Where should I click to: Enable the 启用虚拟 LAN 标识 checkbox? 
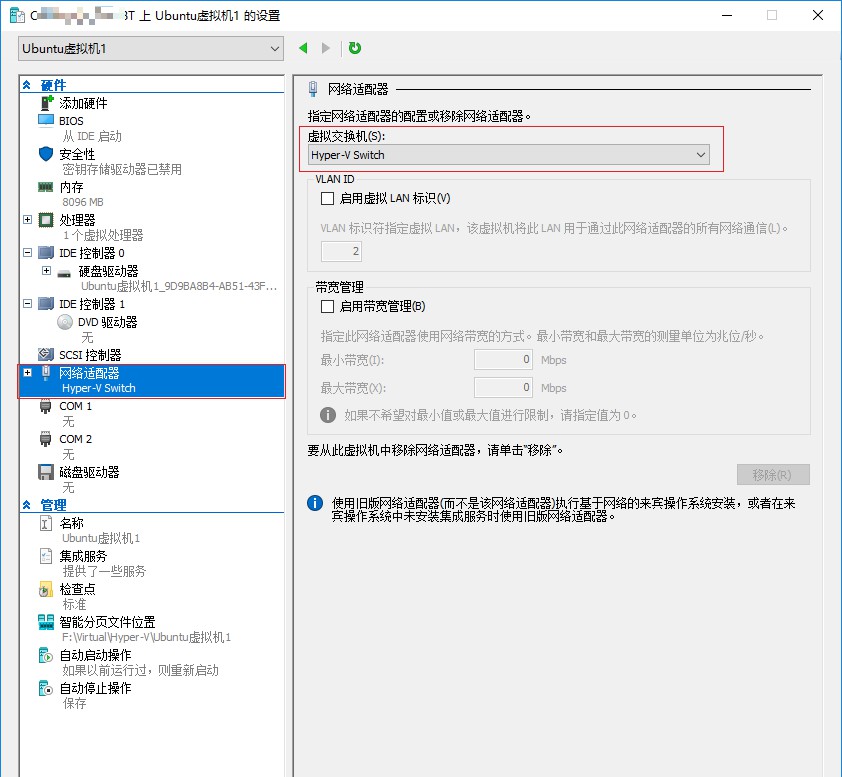tap(328, 199)
